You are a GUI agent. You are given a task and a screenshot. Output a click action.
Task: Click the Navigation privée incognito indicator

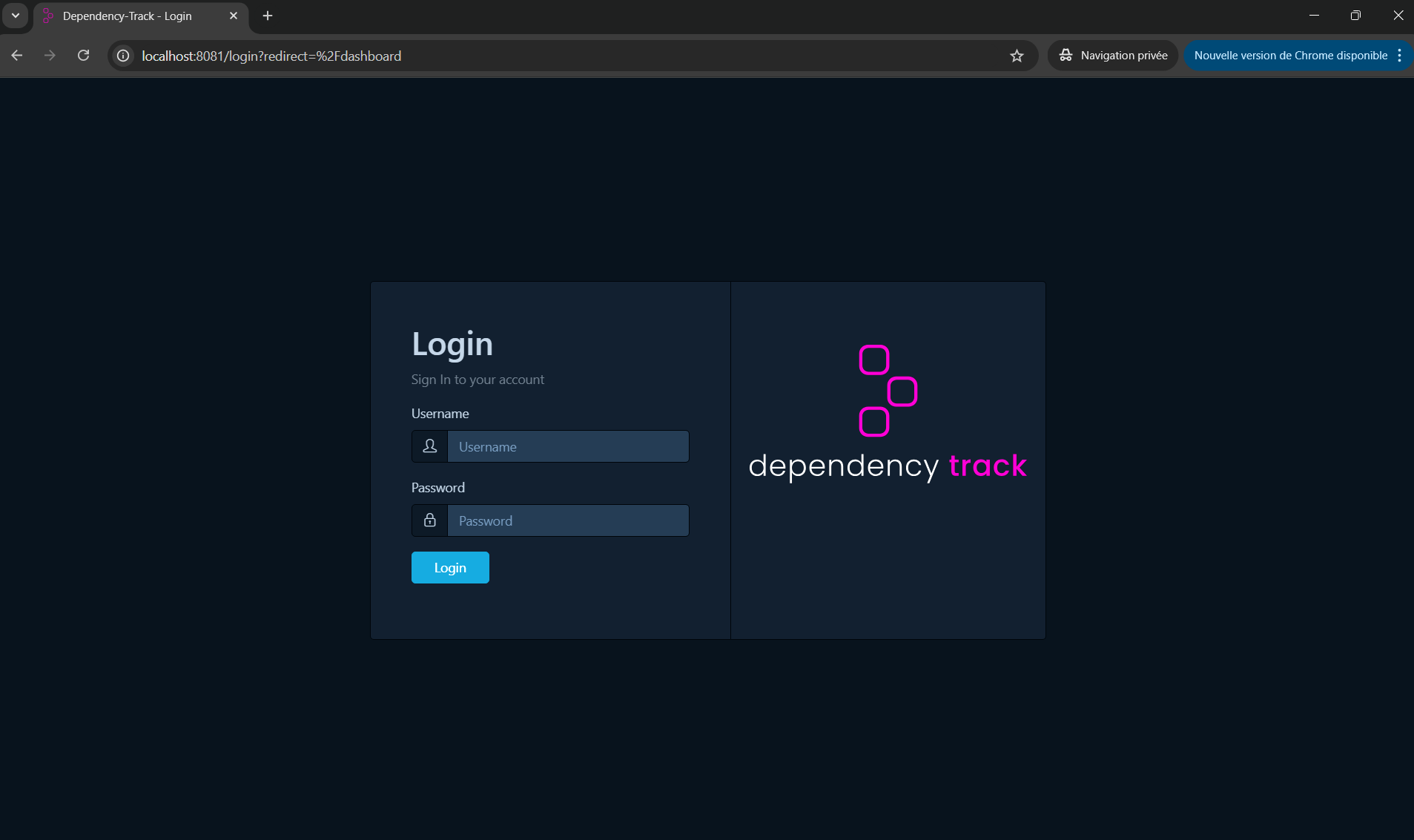point(1113,56)
